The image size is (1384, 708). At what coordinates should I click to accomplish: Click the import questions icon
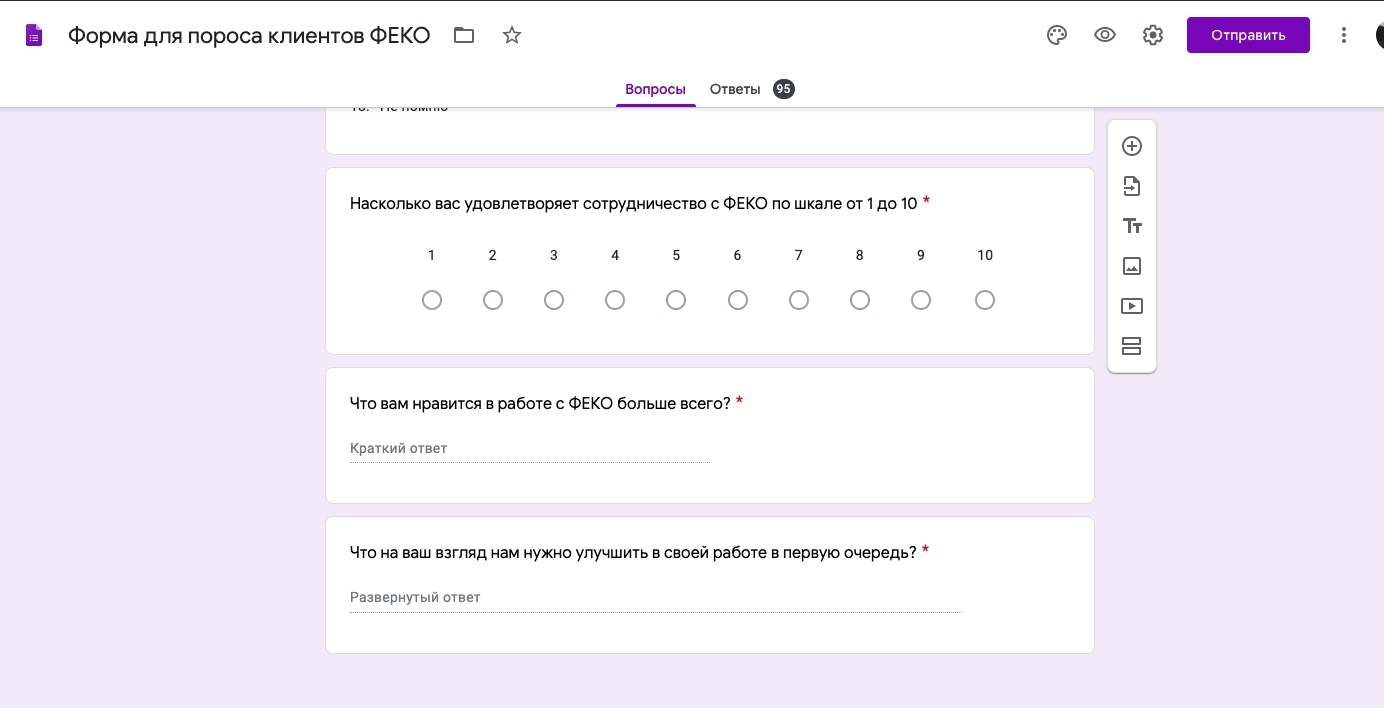coord(1132,186)
